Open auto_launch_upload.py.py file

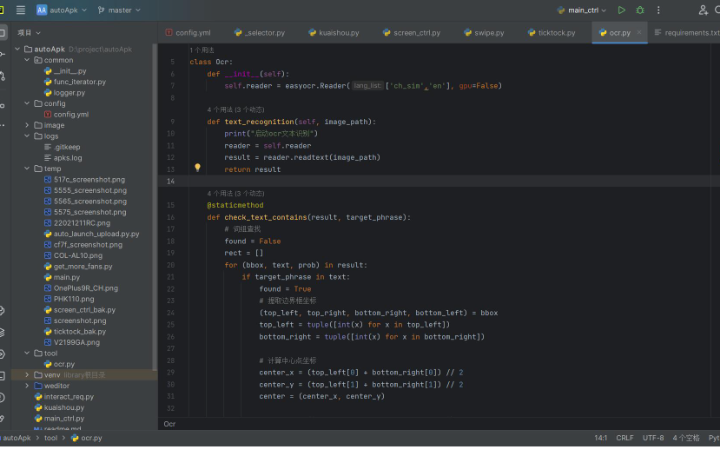[92, 234]
